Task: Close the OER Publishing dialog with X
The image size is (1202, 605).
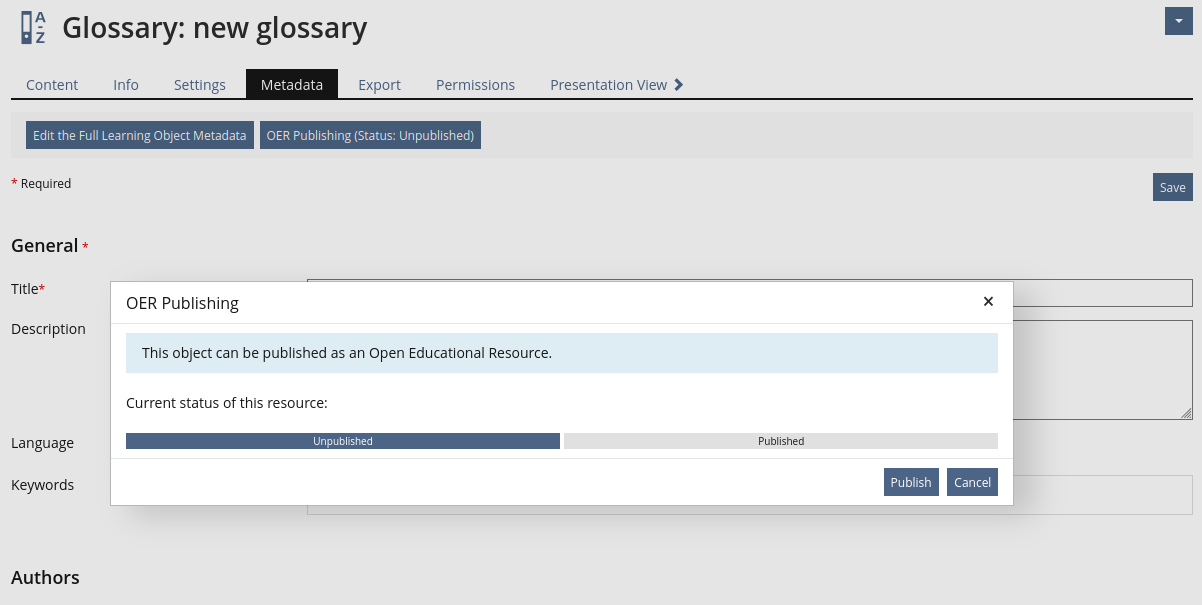Action: (x=988, y=301)
